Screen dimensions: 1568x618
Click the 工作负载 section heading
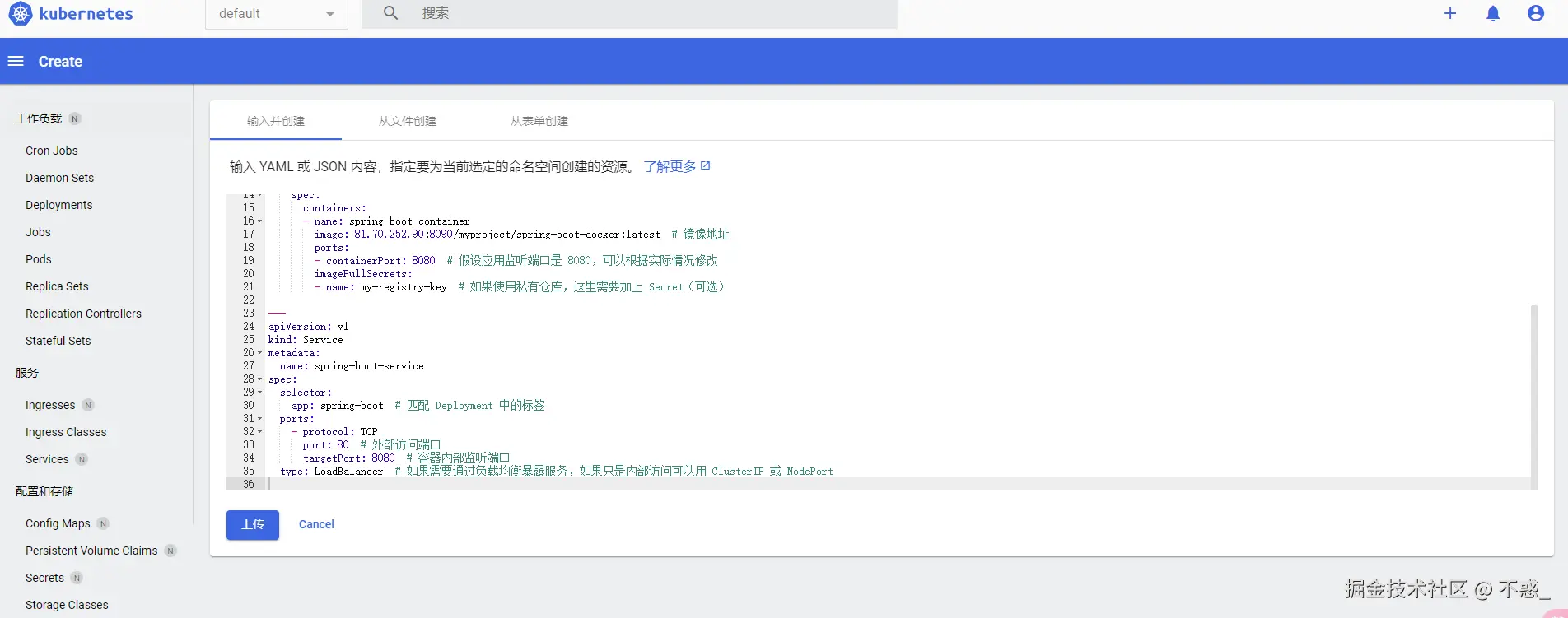pyautogui.click(x=39, y=118)
